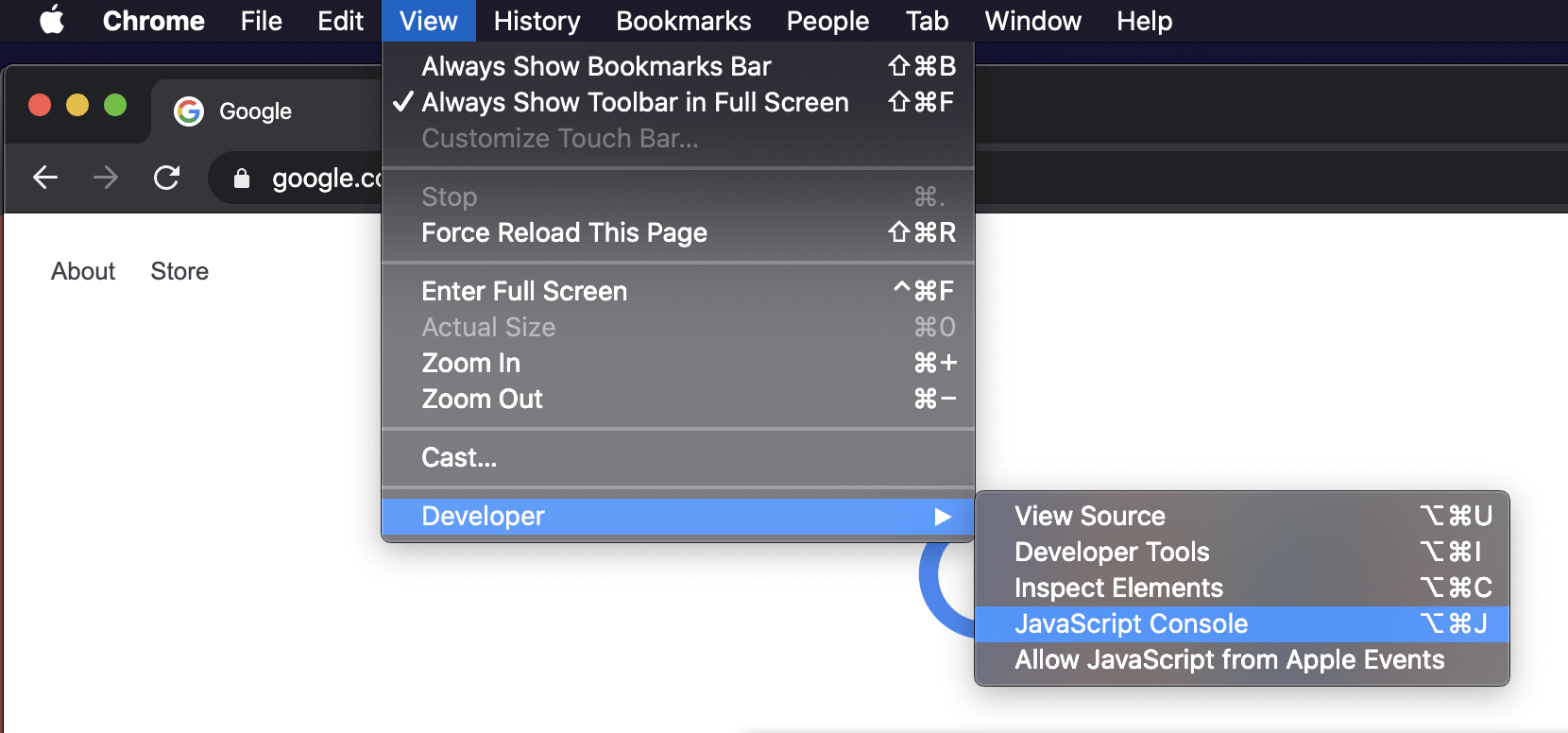Open the Apple menu
The width and height of the screenshot is (1568, 733).
tap(52, 20)
